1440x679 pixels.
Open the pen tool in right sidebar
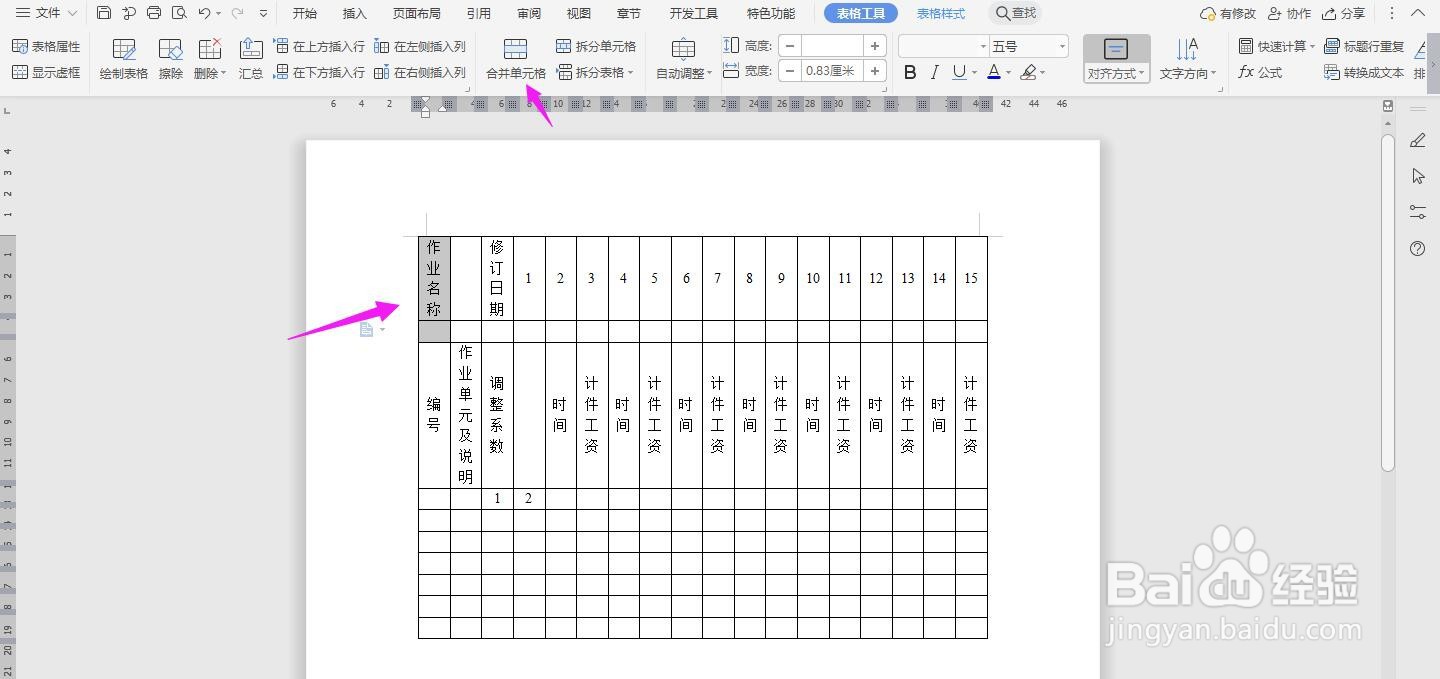point(1418,141)
